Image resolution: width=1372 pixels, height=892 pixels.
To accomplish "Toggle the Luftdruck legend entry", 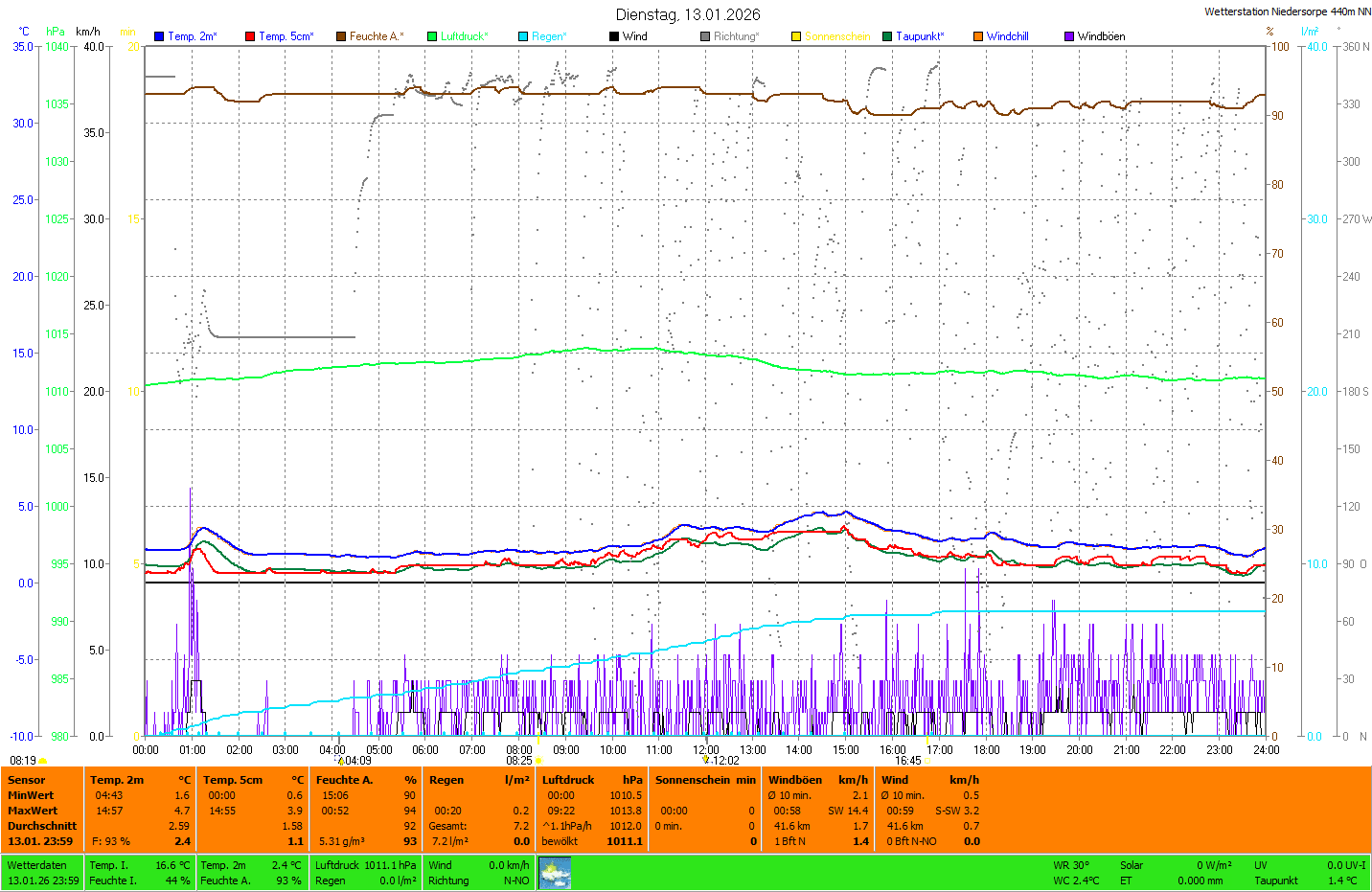I will (x=464, y=36).
